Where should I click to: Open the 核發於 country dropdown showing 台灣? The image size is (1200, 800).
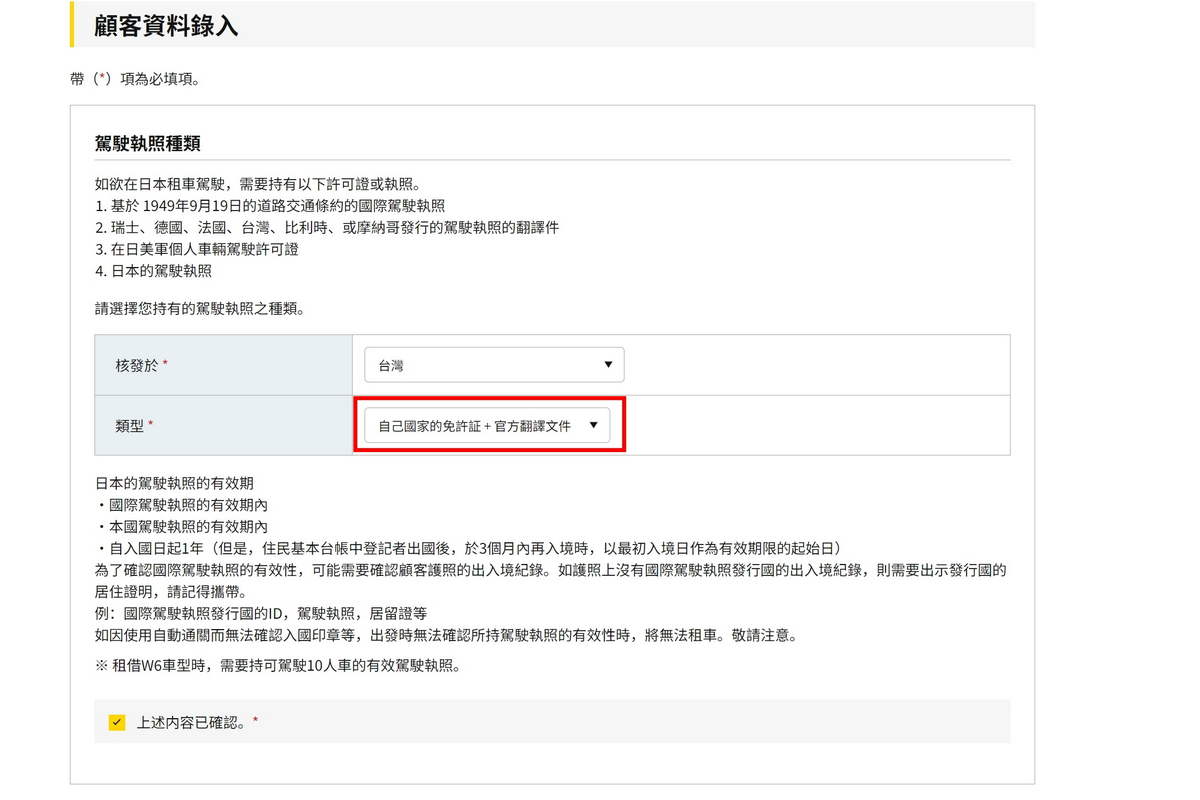pos(493,365)
